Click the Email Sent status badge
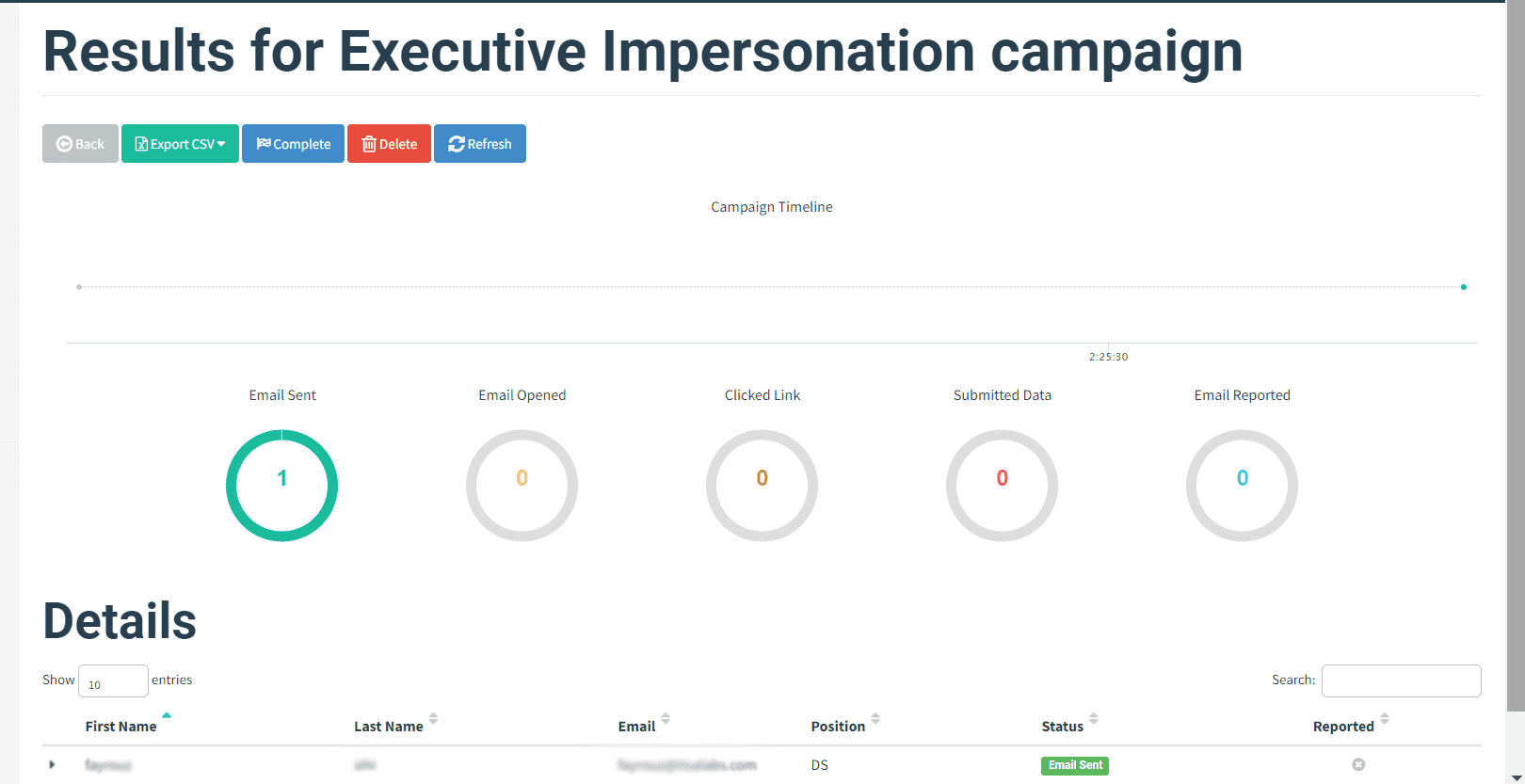 [x=1075, y=765]
